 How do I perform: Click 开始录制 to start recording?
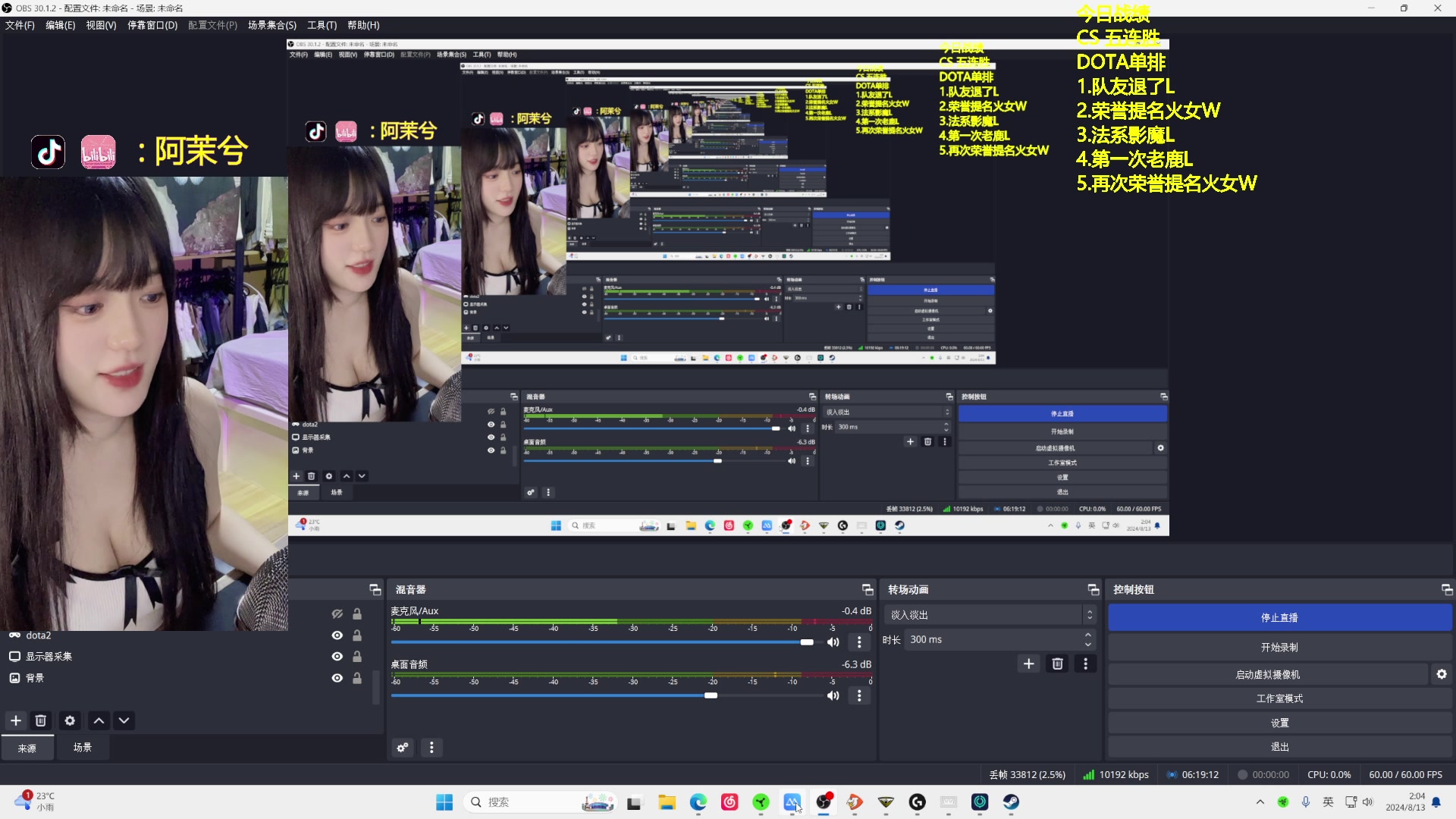pyautogui.click(x=1279, y=648)
